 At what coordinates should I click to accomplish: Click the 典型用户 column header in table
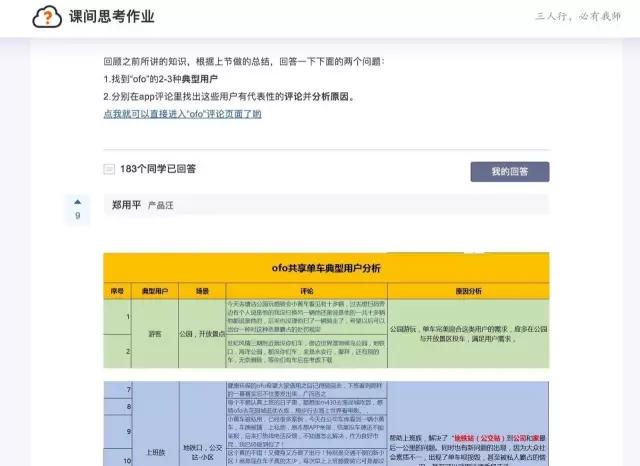[155, 291]
